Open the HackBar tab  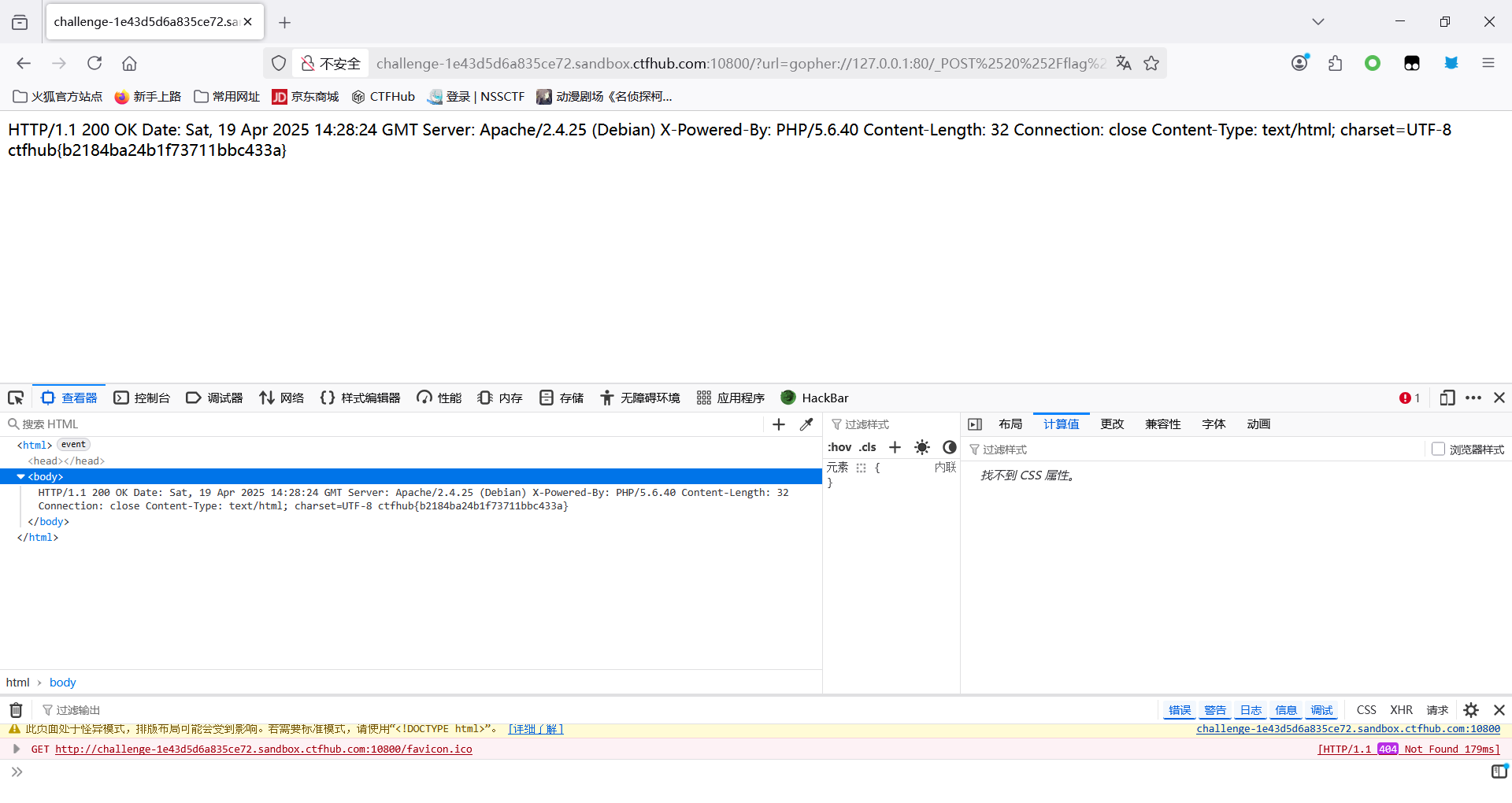point(815,398)
